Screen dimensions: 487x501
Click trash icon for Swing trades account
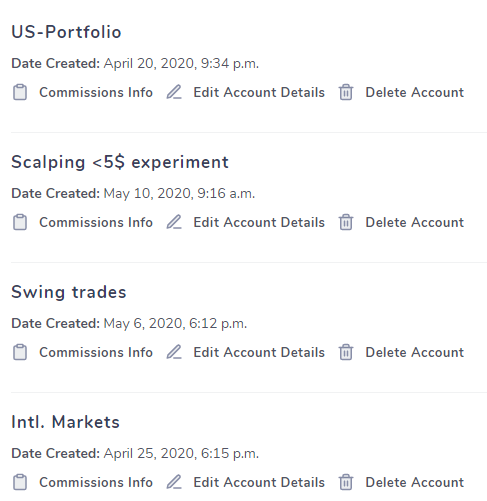coord(346,352)
